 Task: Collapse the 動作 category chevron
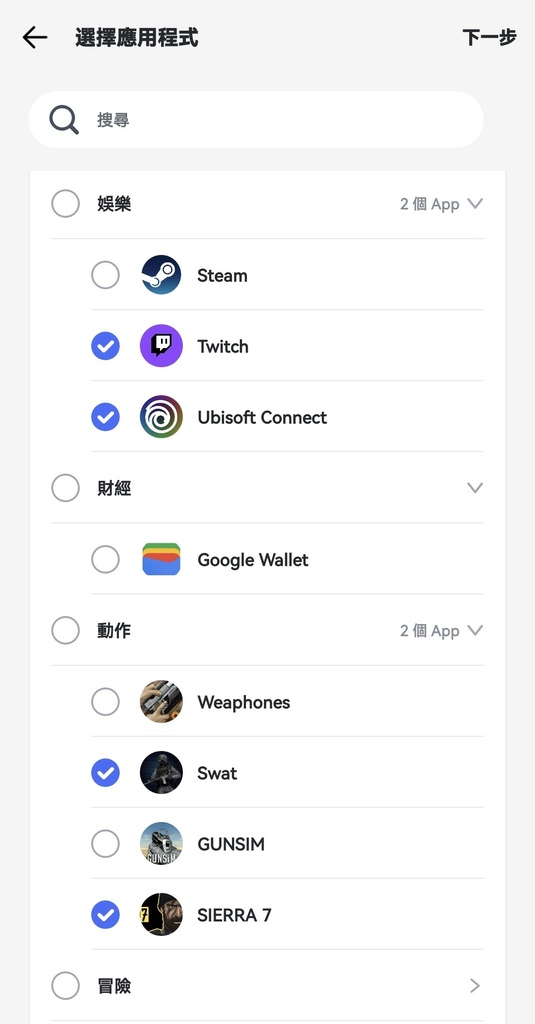[x=476, y=630]
